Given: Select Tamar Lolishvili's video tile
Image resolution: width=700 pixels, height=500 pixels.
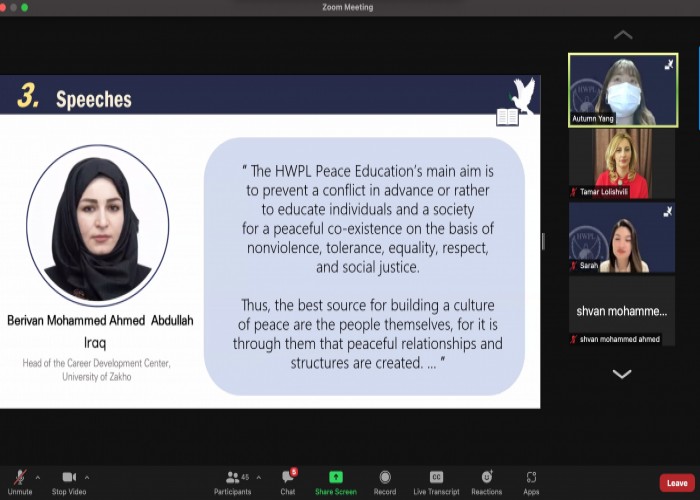Looking at the screenshot, I should pyautogui.click(x=622, y=164).
